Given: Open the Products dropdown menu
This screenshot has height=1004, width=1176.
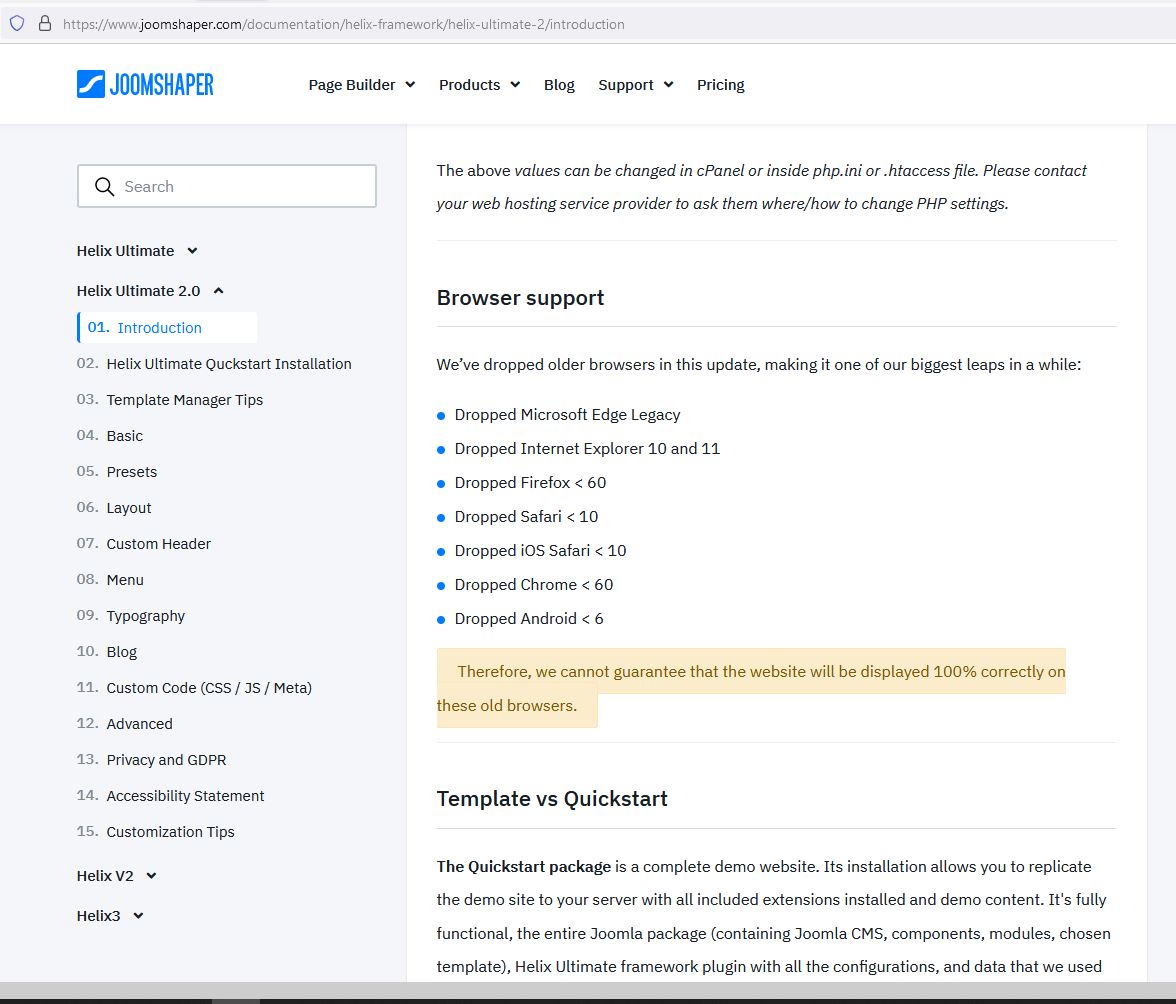Looking at the screenshot, I should click(x=479, y=85).
